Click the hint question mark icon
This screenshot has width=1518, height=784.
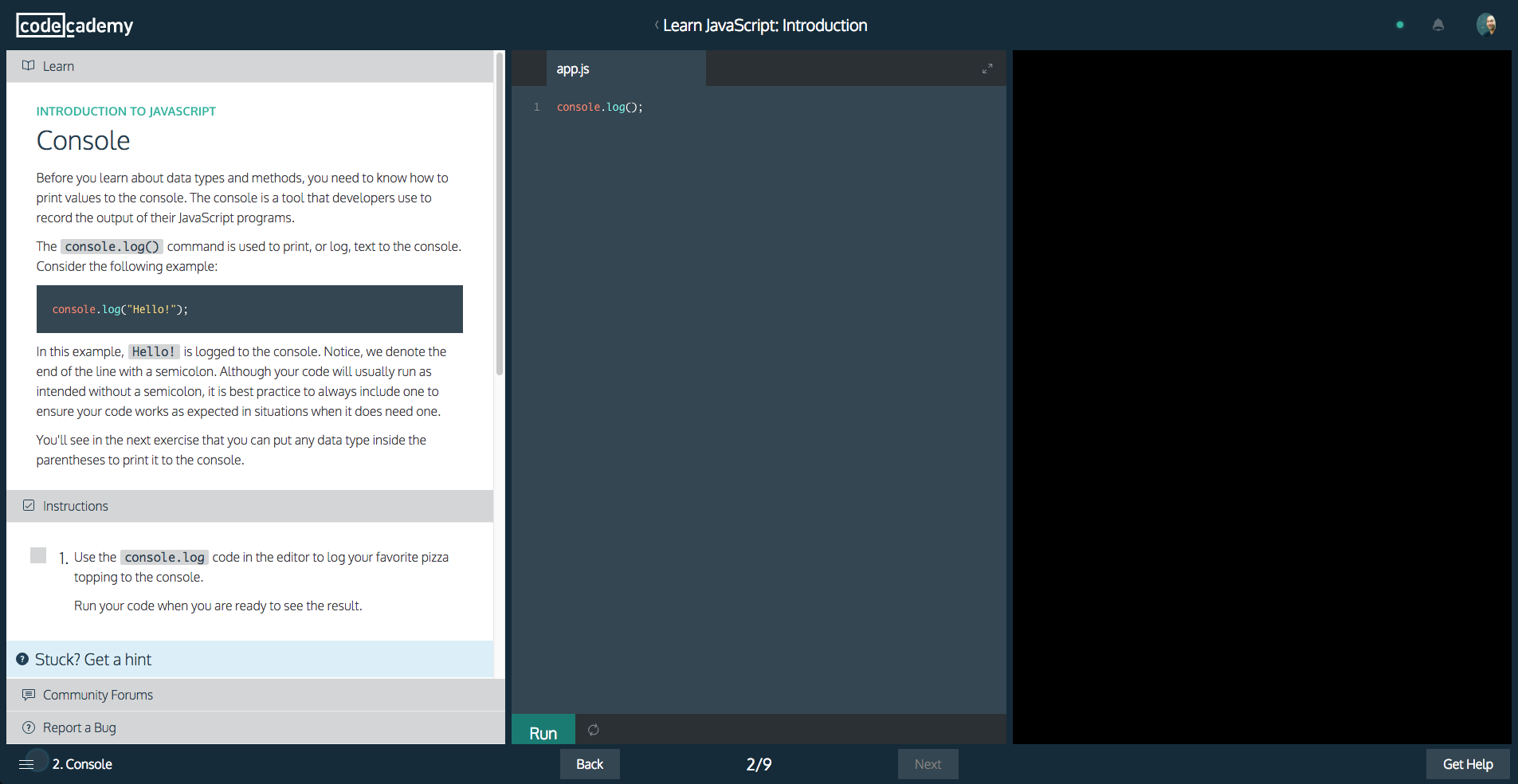22,659
